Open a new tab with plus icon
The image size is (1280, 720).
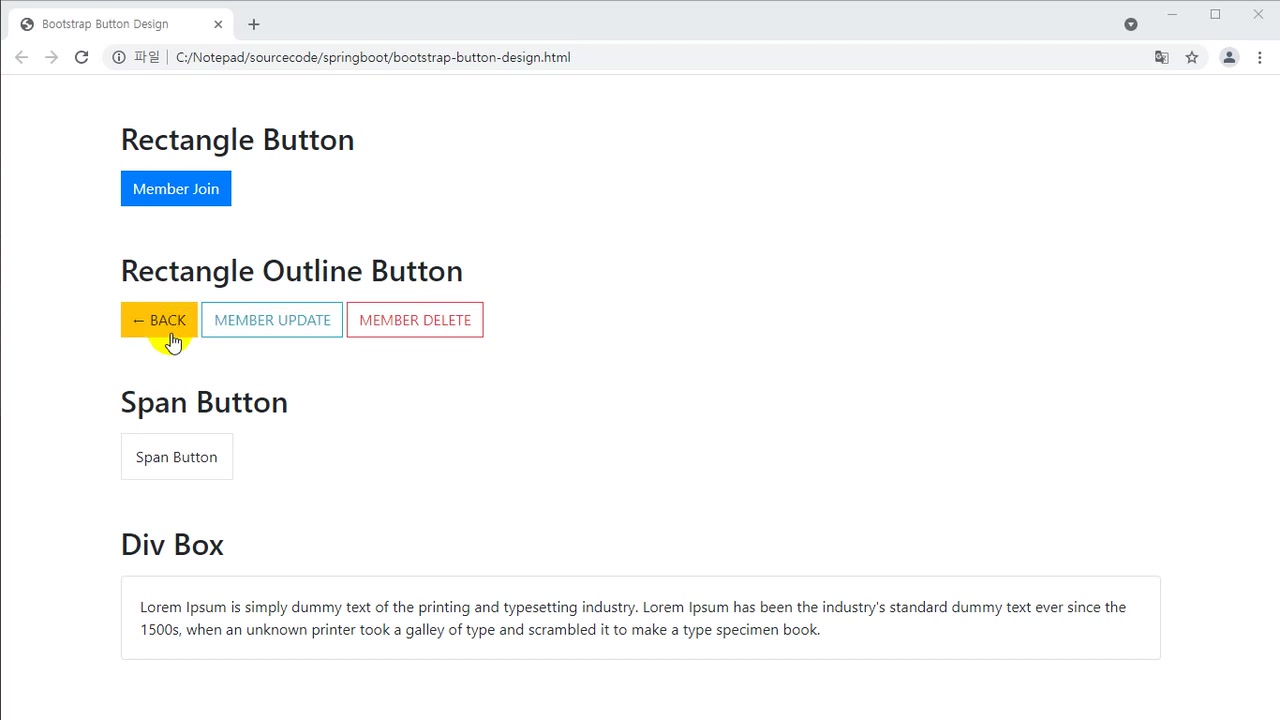[x=254, y=24]
